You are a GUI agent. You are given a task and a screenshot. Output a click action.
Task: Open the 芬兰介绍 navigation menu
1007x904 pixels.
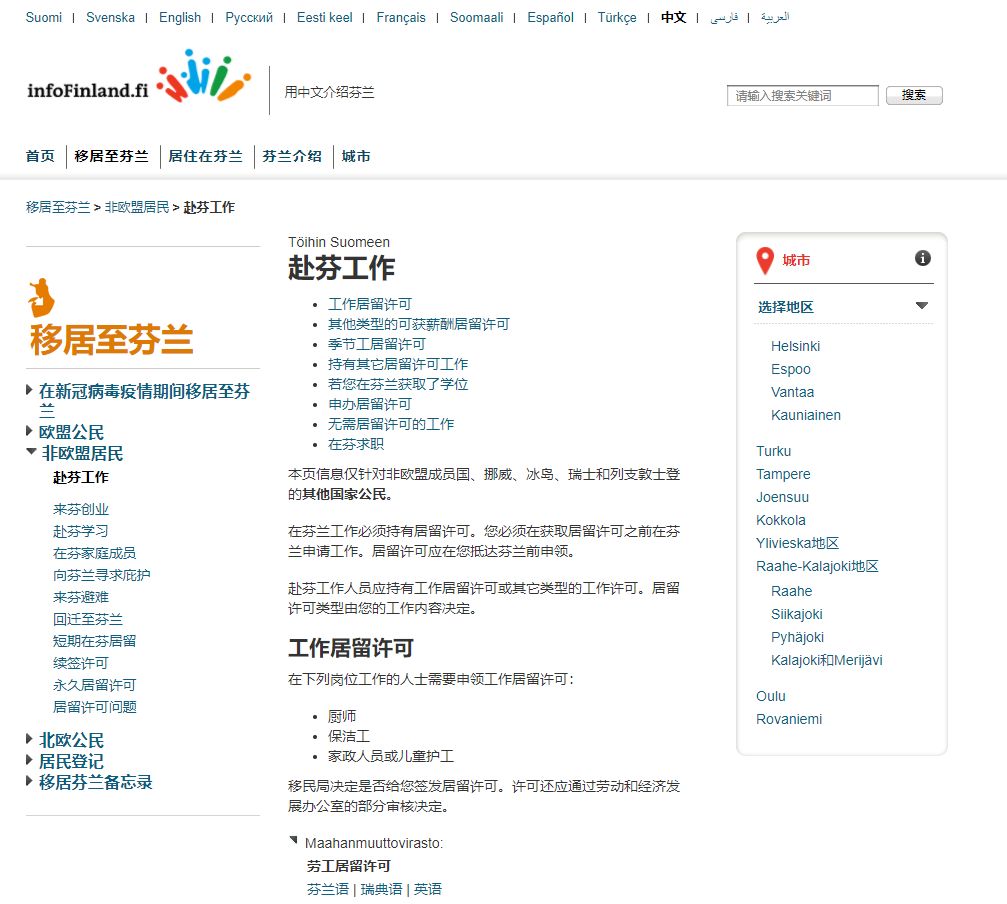[x=291, y=156]
